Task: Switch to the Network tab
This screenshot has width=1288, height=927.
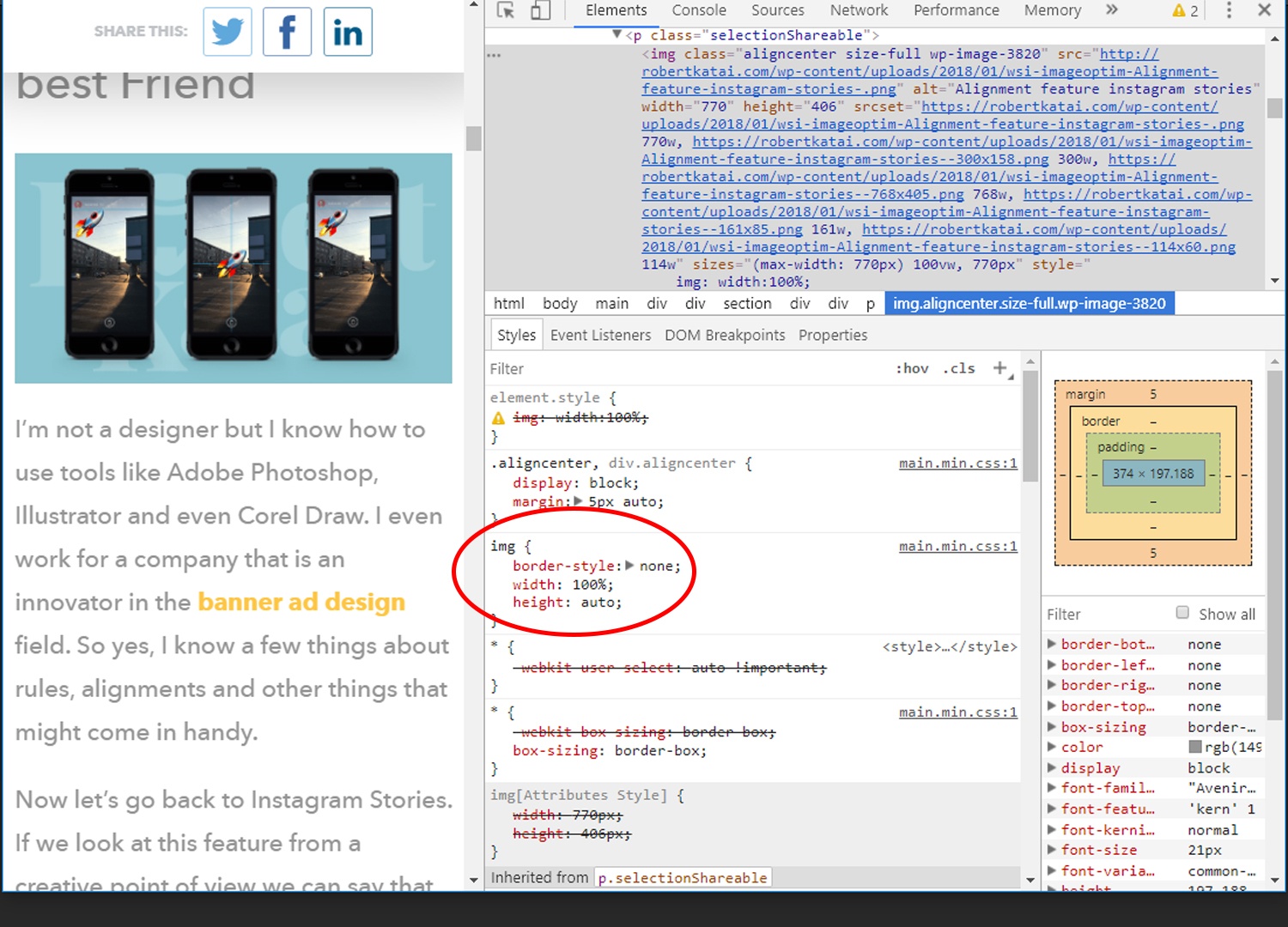Action: 859,10
